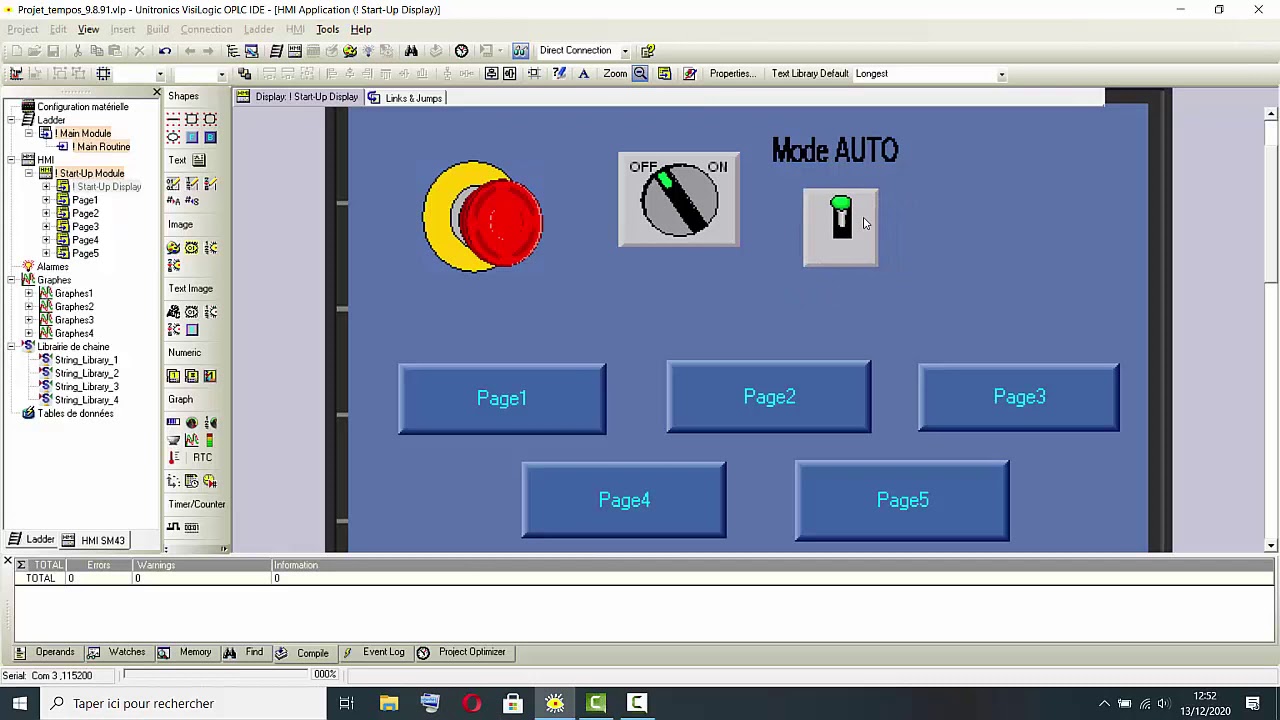Select the RTC element in palette

[202, 457]
